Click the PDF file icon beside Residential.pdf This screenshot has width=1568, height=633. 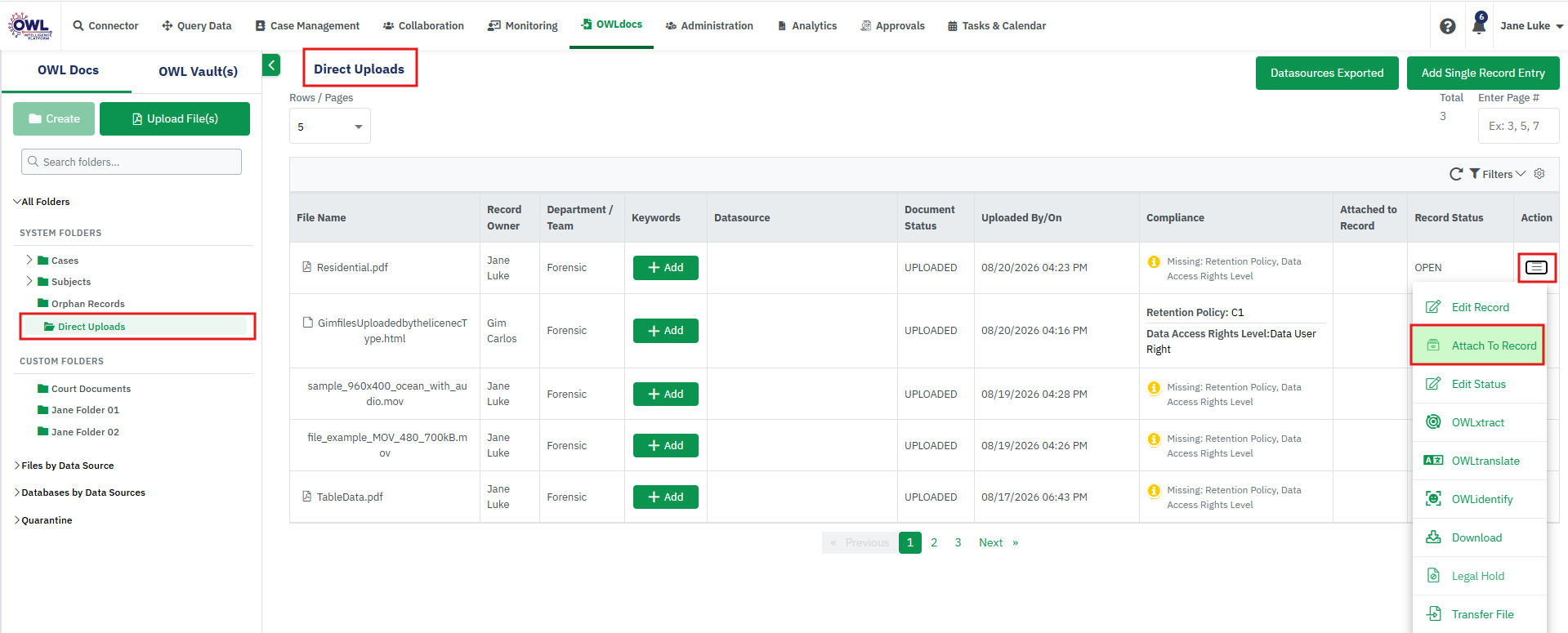(307, 267)
